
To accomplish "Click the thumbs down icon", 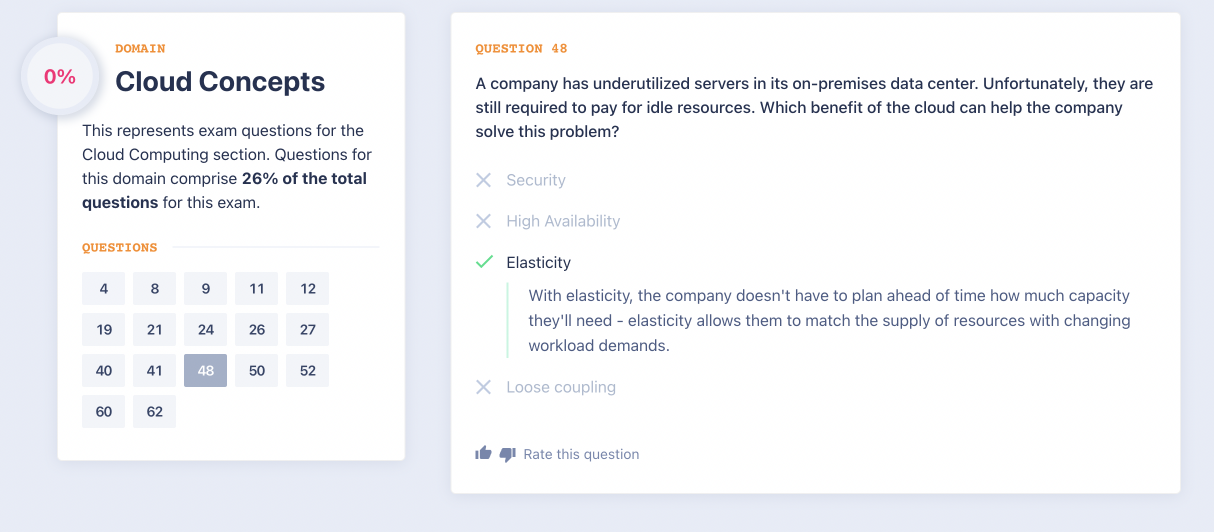I will (507, 454).
